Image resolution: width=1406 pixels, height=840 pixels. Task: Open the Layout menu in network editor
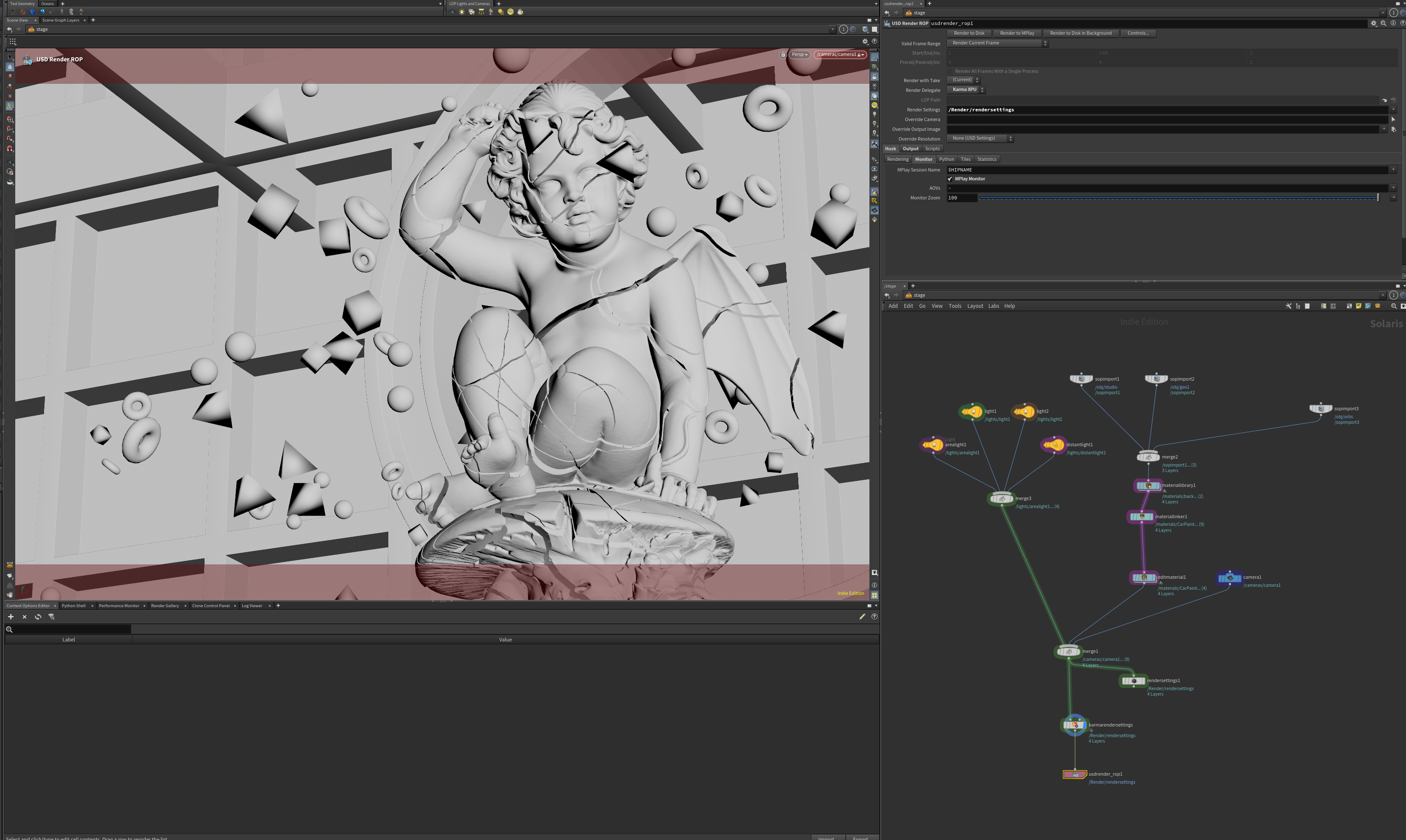pyautogui.click(x=975, y=306)
